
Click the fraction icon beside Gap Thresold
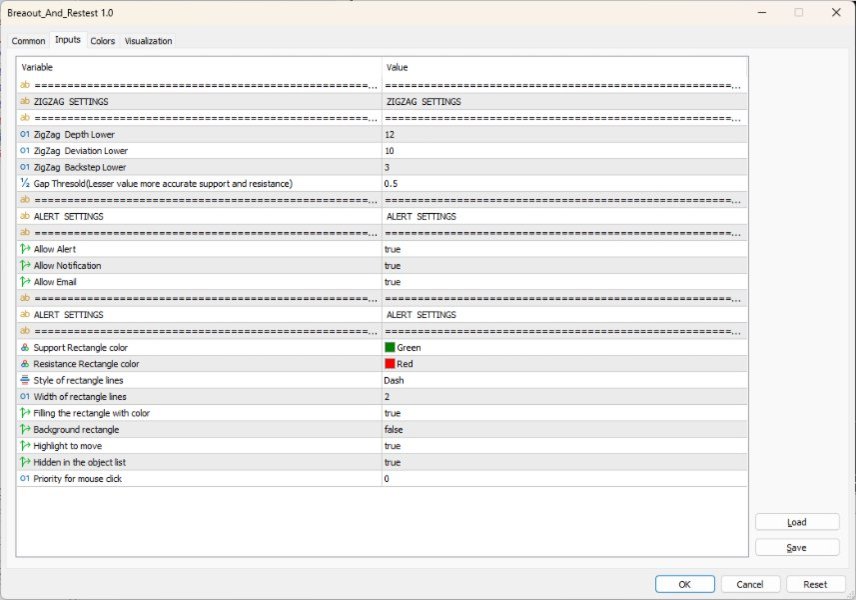click(25, 183)
